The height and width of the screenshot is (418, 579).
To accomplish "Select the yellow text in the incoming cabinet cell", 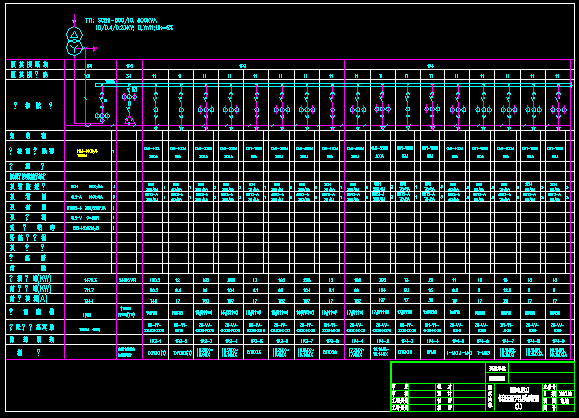I will point(87,153).
